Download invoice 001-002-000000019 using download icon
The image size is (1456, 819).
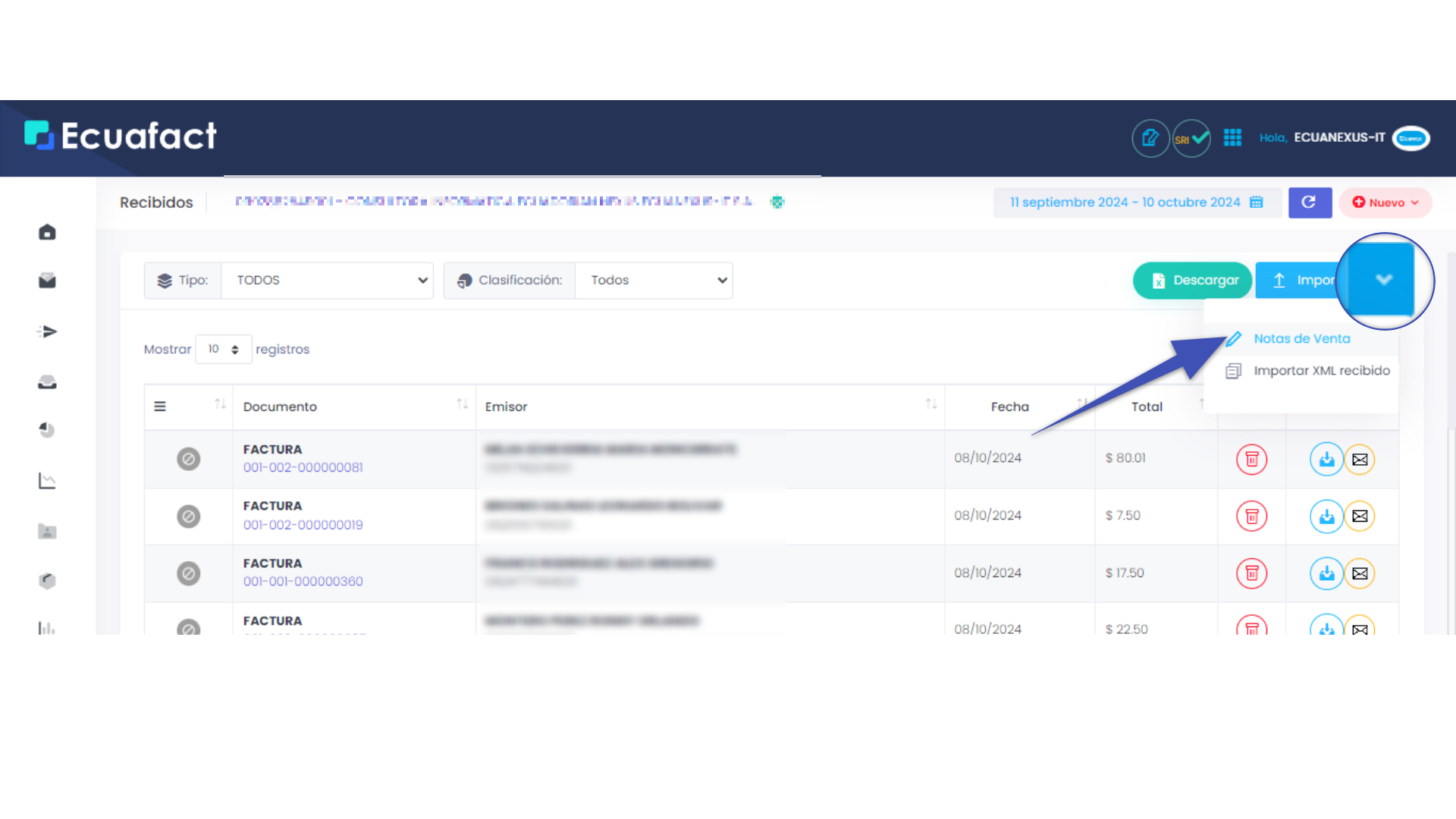click(x=1326, y=516)
